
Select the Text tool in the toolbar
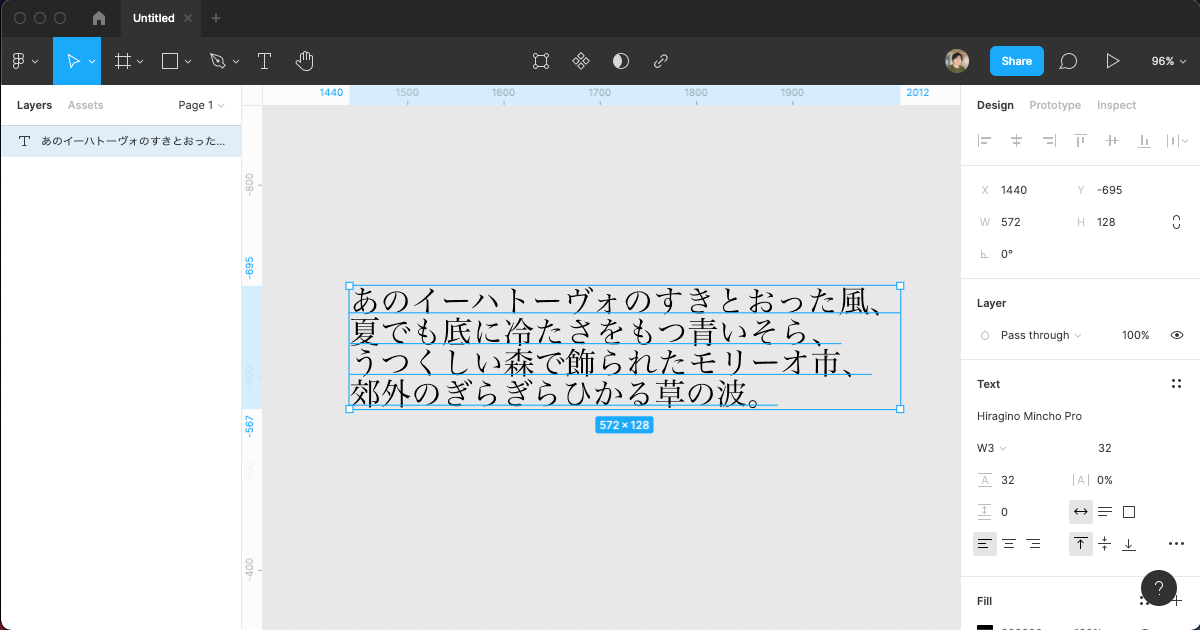click(264, 61)
